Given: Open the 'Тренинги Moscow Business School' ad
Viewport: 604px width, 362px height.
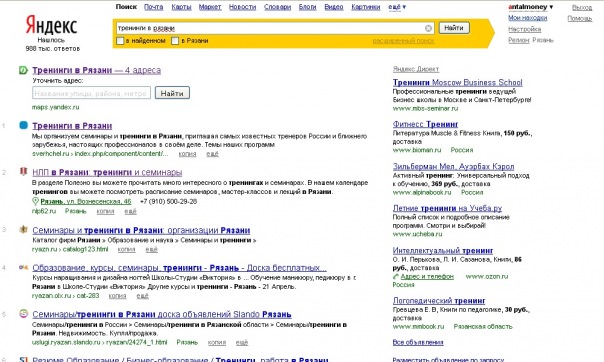Looking at the screenshot, I should 457,82.
